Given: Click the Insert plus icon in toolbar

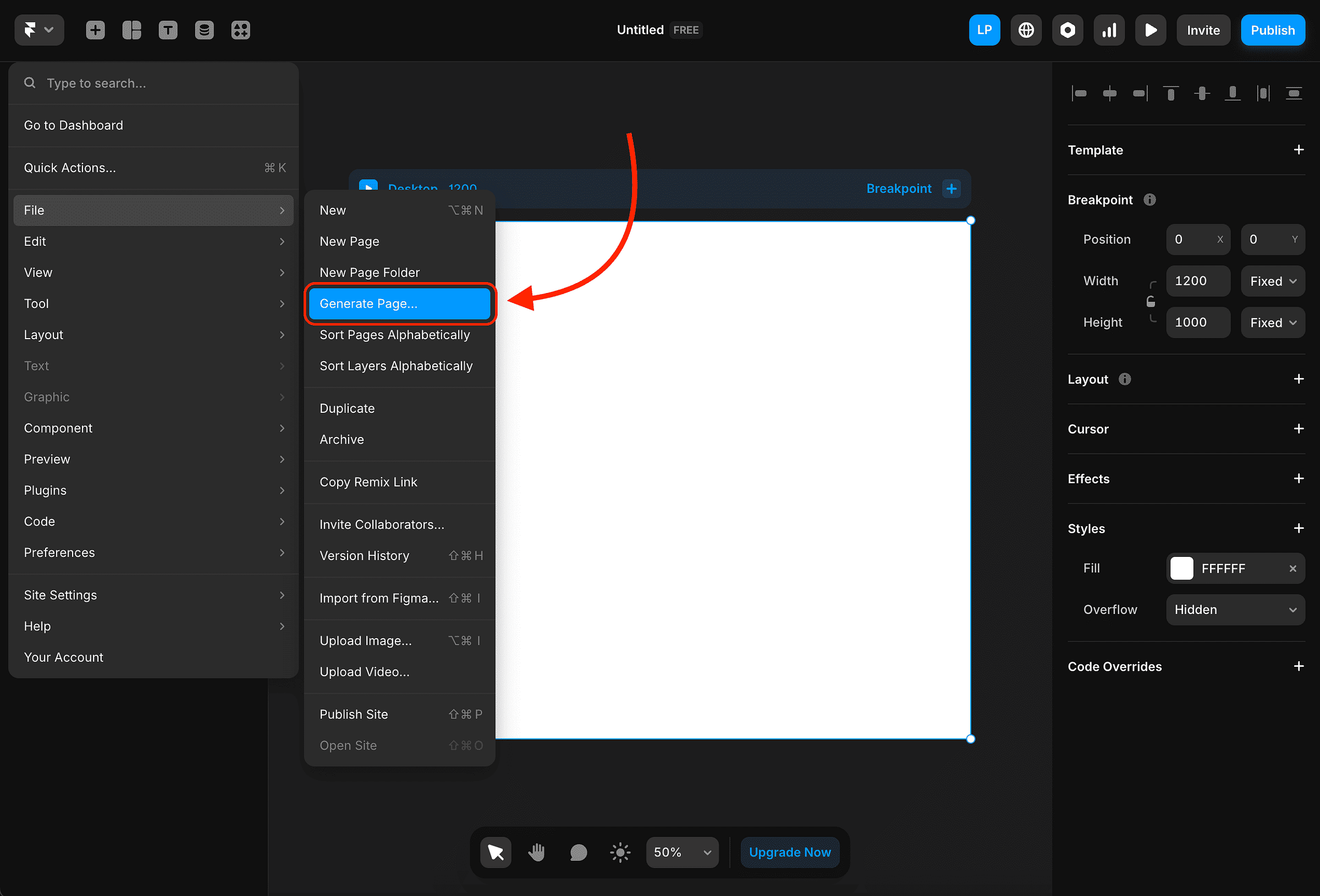Looking at the screenshot, I should (x=95, y=30).
